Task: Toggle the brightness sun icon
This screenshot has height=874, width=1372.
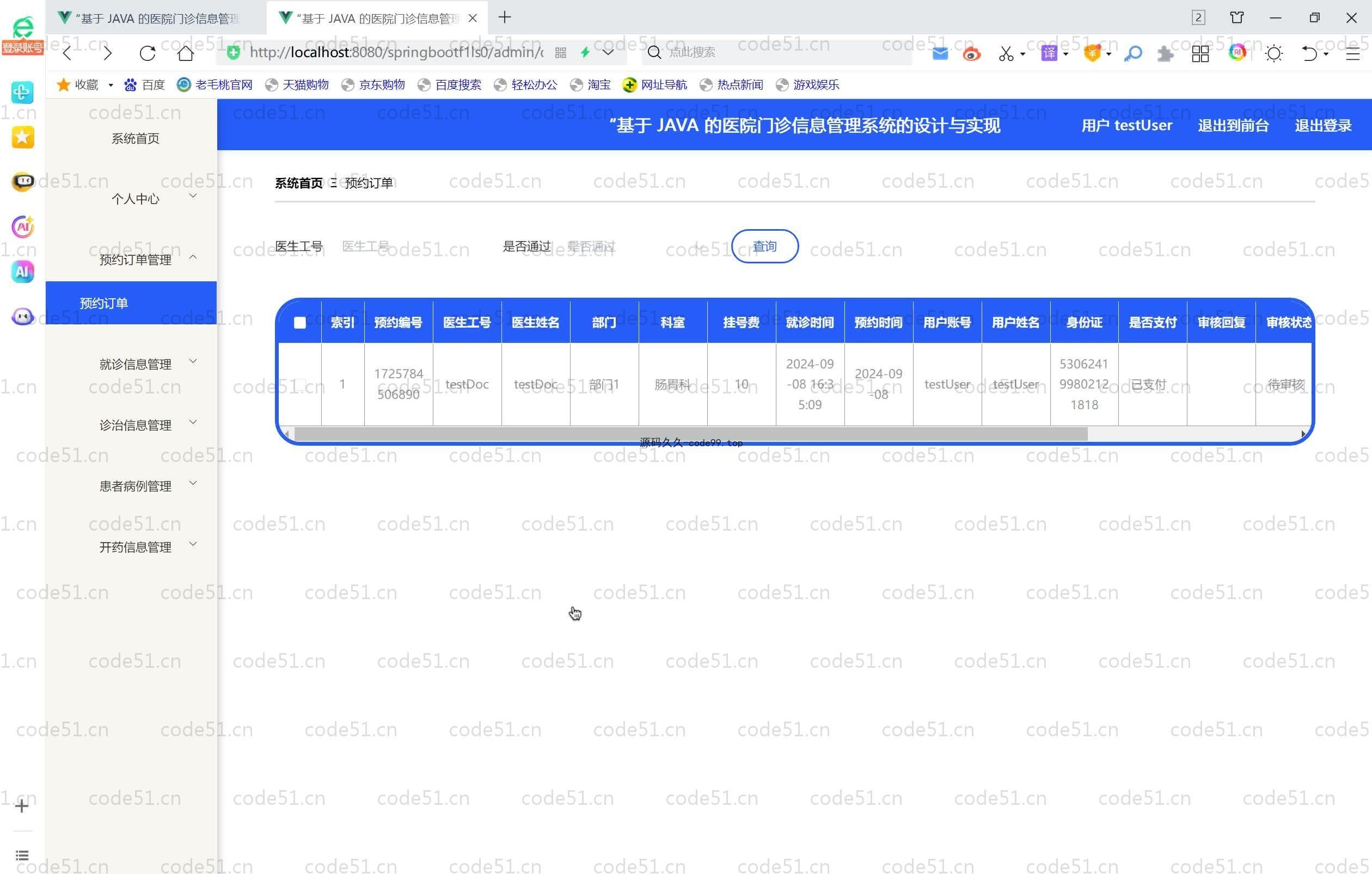Action: coord(1274,53)
